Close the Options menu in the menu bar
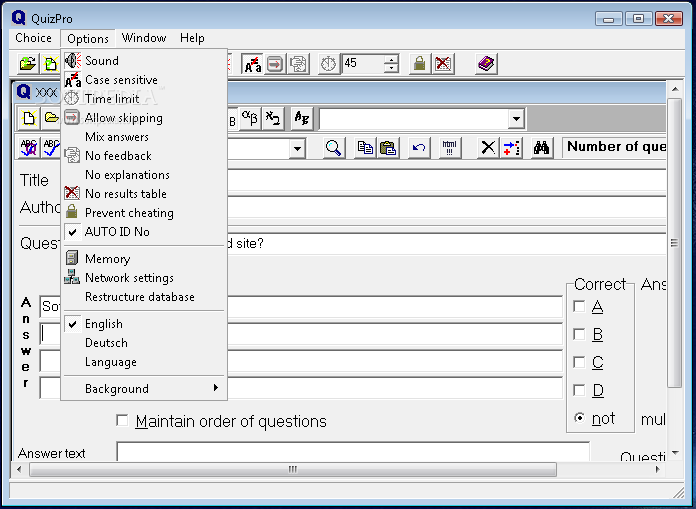Screen dimensions: 696x509 click(88, 39)
